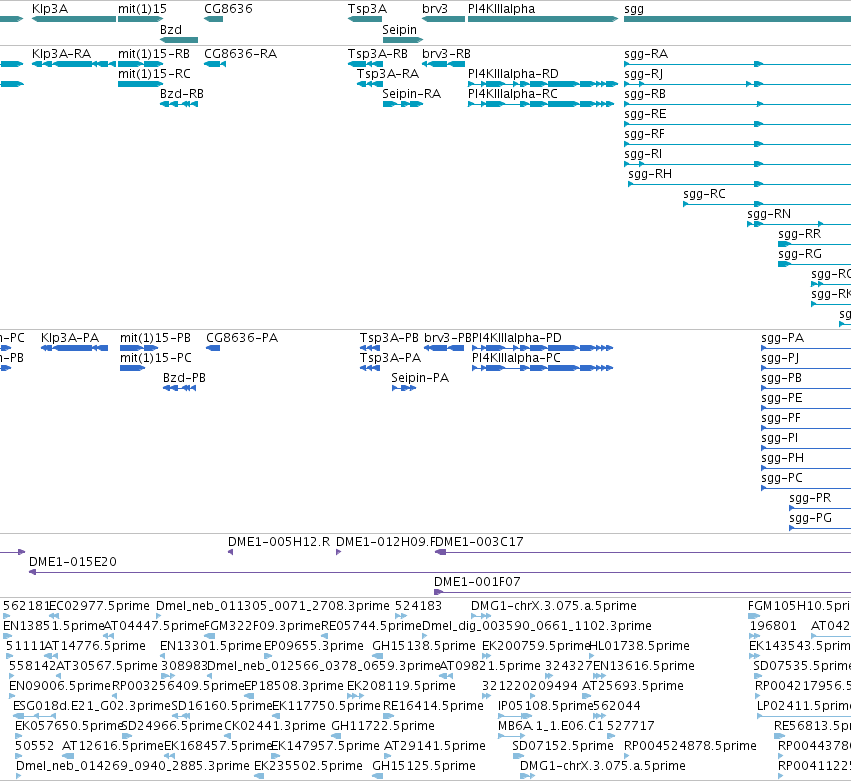Click the DME1-012H09.F clone end

click(x=339, y=552)
